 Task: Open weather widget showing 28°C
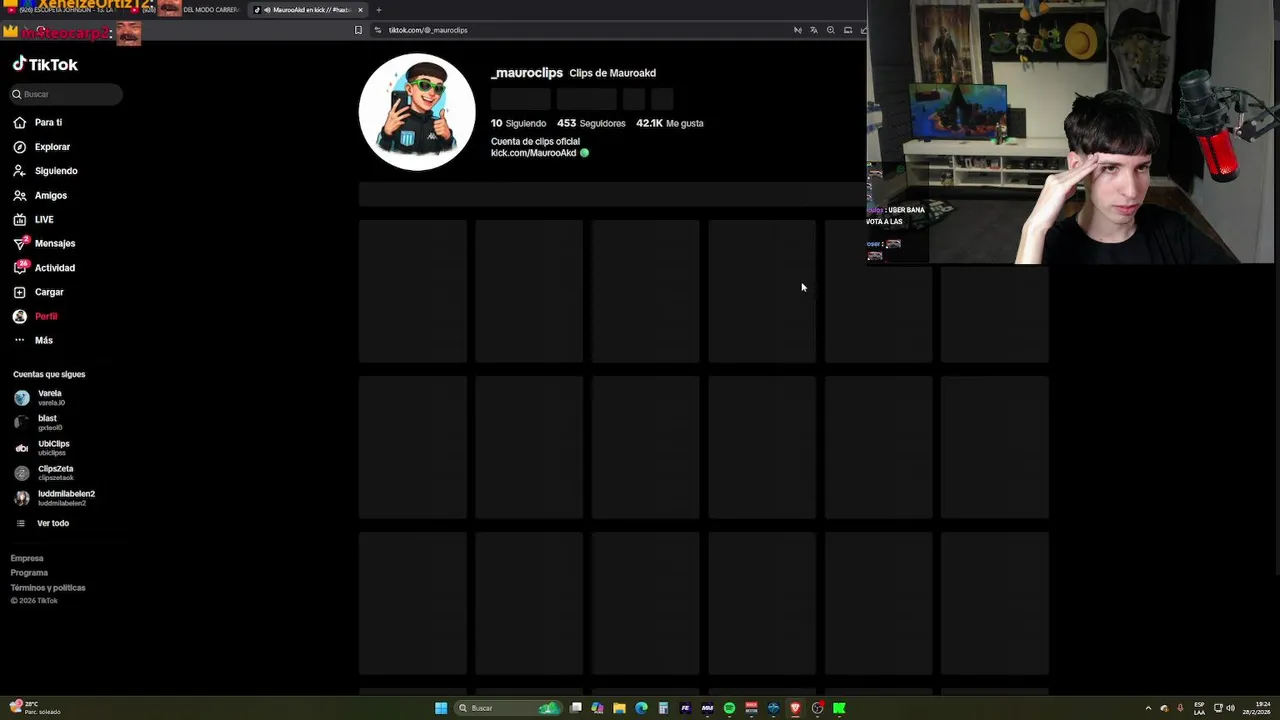35,708
